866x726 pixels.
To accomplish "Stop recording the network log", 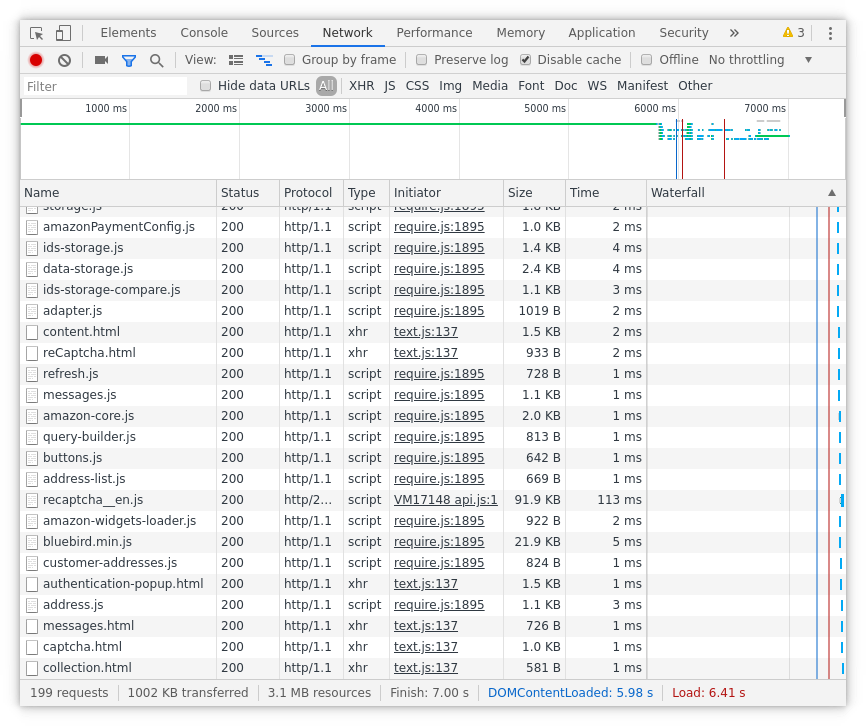I will (35, 59).
